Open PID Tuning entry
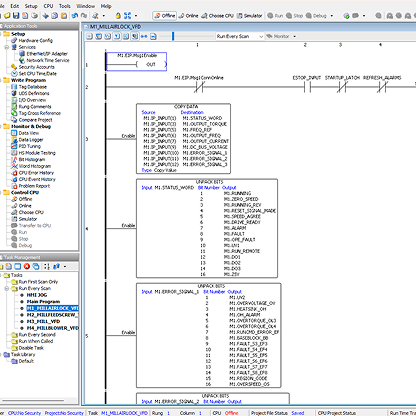The height and width of the screenshot is (416, 416). [30, 146]
